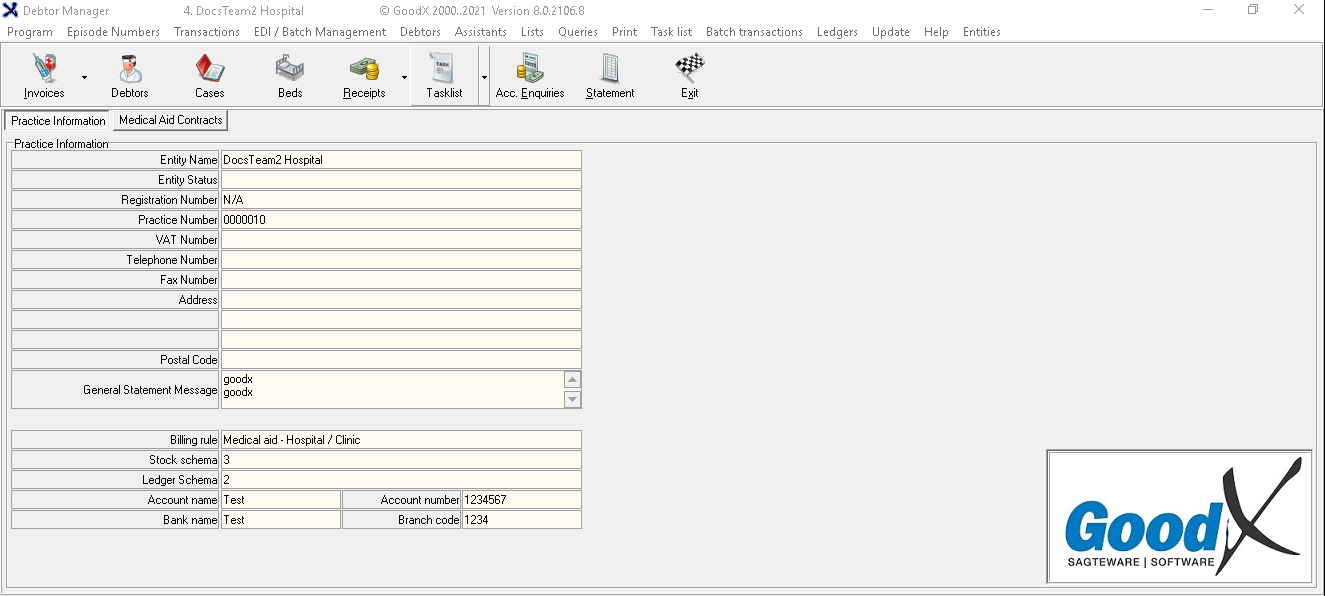Image resolution: width=1325 pixels, height=596 pixels.
Task: Expand the Tasklist dropdown arrow
Action: (x=484, y=77)
